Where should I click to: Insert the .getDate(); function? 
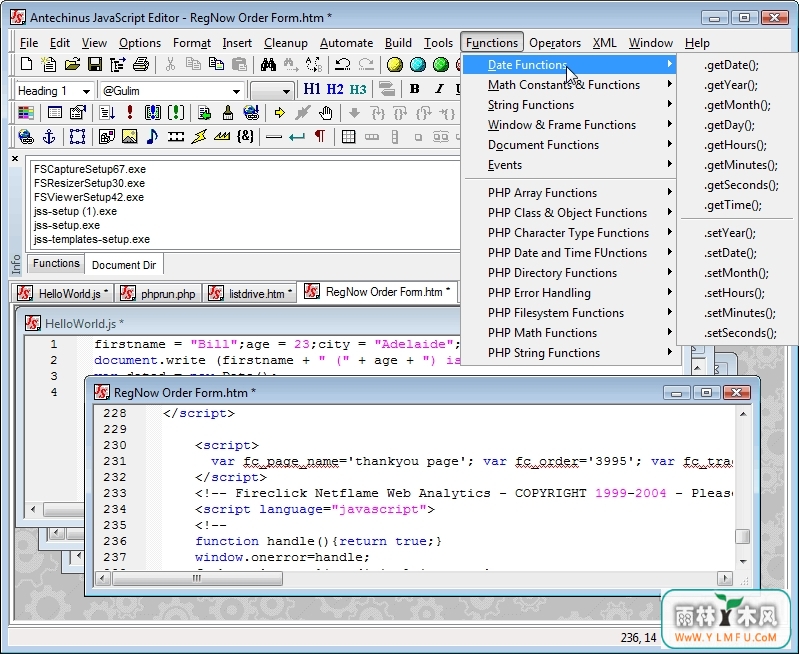point(737,65)
